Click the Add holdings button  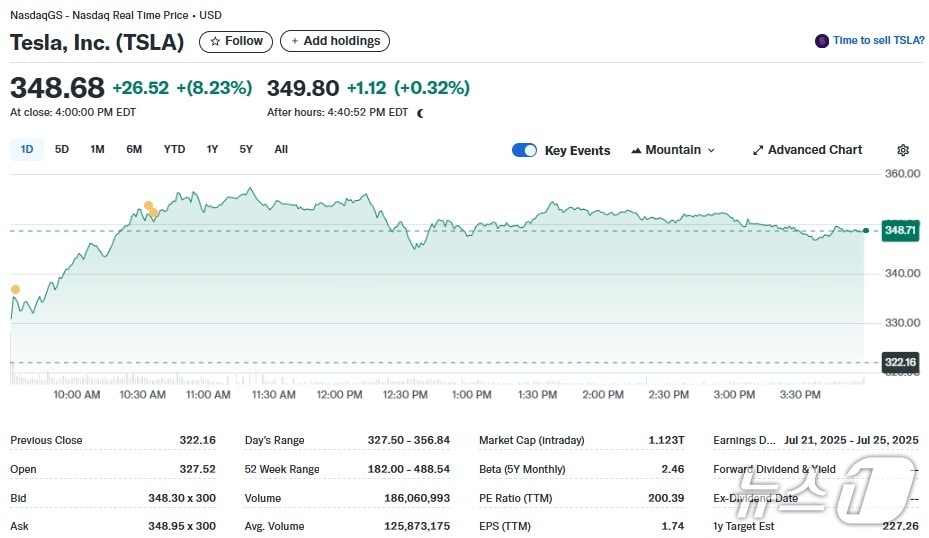pyautogui.click(x=334, y=41)
